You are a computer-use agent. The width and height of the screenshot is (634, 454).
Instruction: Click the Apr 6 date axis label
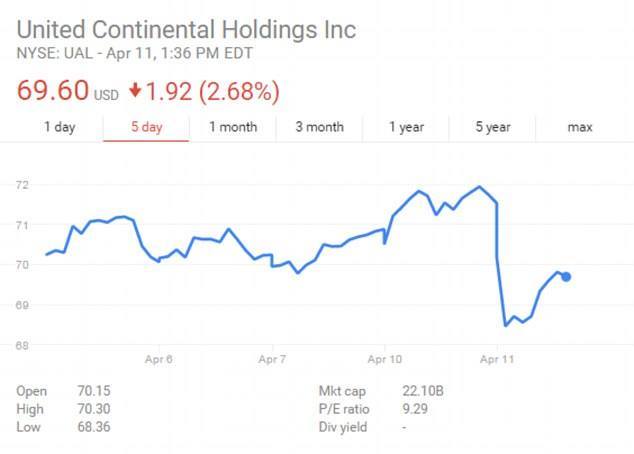click(159, 357)
